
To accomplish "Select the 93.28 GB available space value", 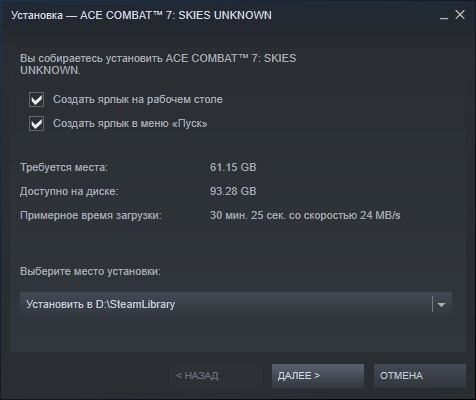I will coord(233,191).
